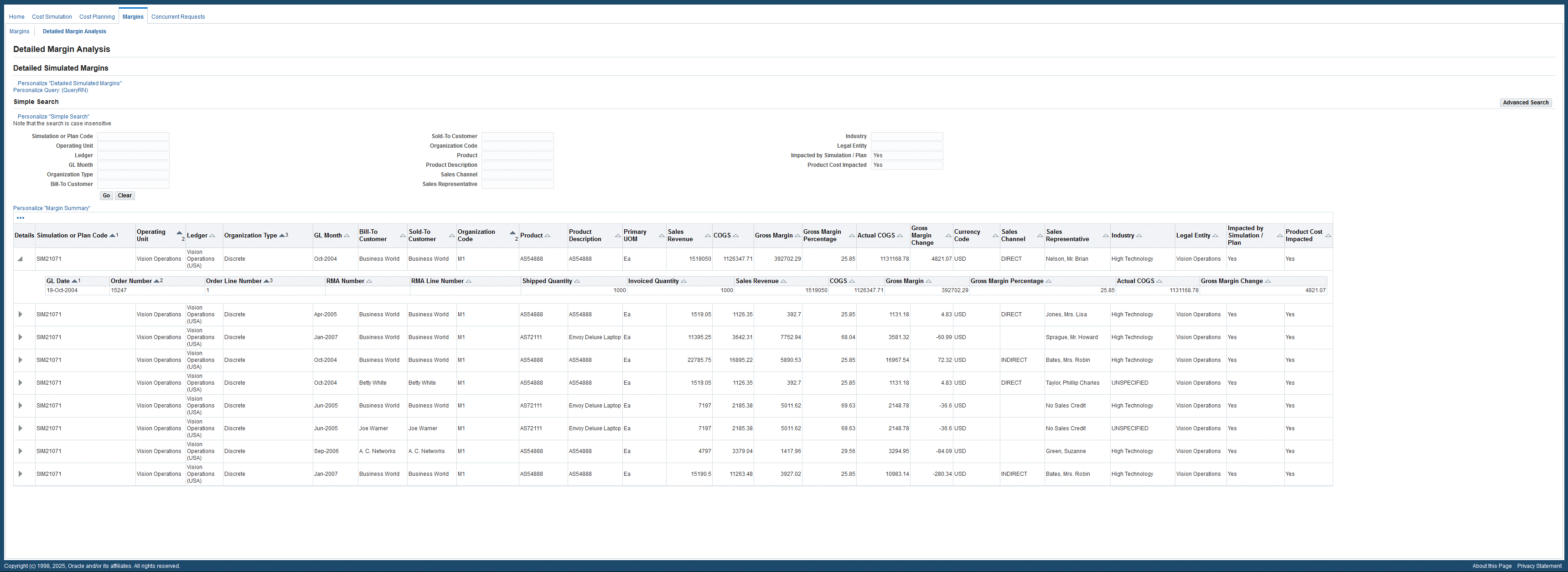This screenshot has width=1568, height=572.
Task: Switch to Concurrent Requests tab
Action: tap(178, 17)
